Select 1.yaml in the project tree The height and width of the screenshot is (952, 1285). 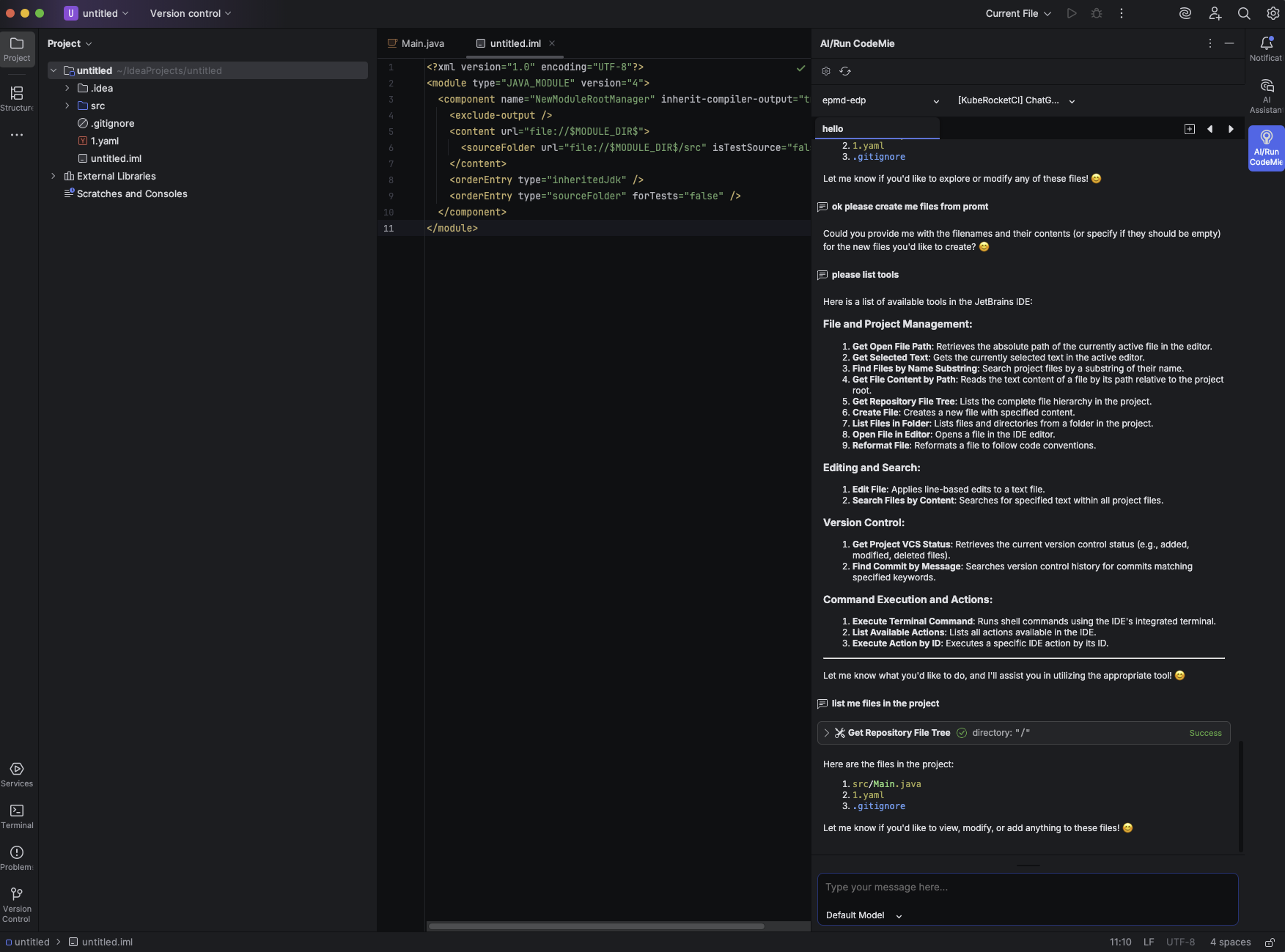coord(104,141)
